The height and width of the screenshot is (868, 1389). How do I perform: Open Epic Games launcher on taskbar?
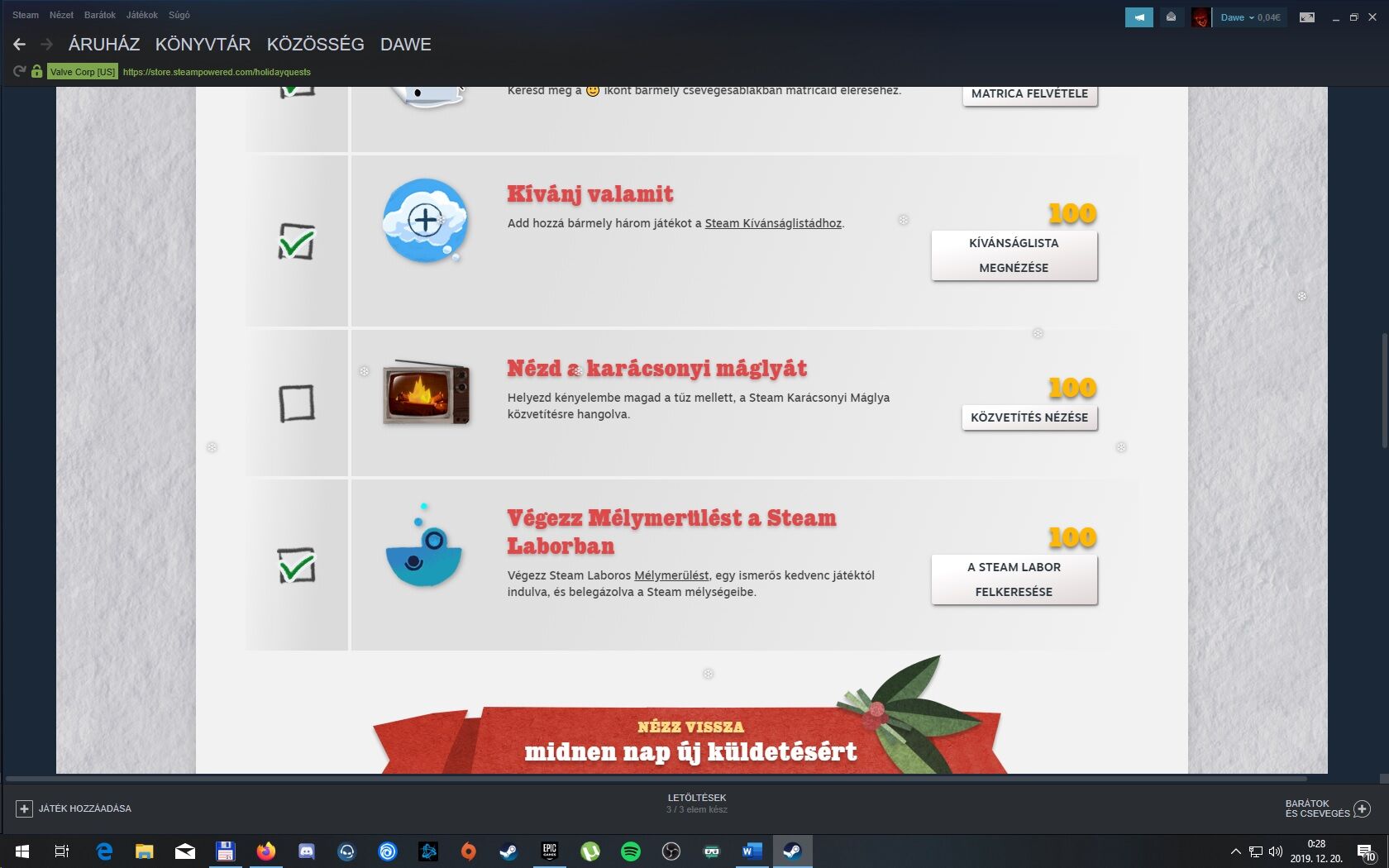tap(550, 851)
